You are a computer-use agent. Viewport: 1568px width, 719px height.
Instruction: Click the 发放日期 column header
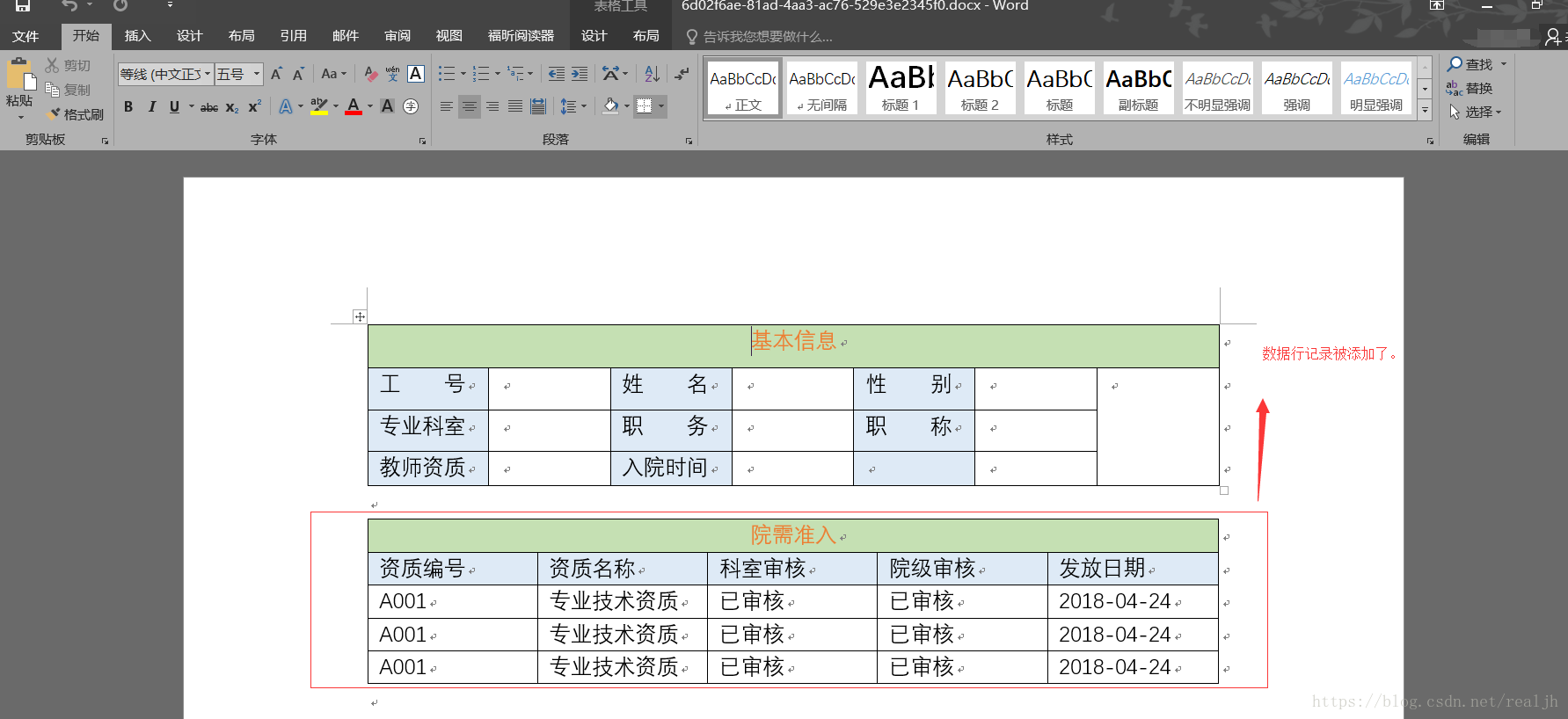(1133, 569)
